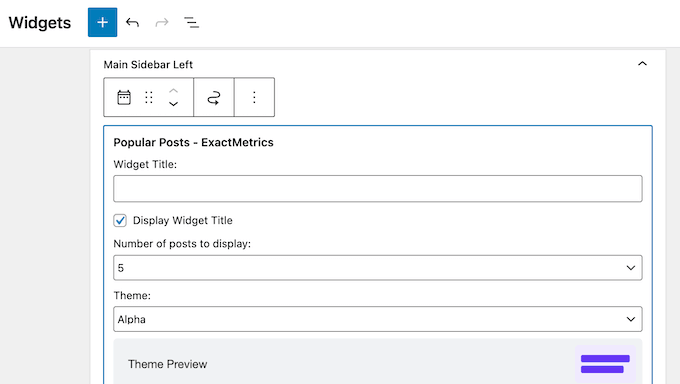Click the Theme Preview label
This screenshot has width=680, height=384.
click(167, 364)
